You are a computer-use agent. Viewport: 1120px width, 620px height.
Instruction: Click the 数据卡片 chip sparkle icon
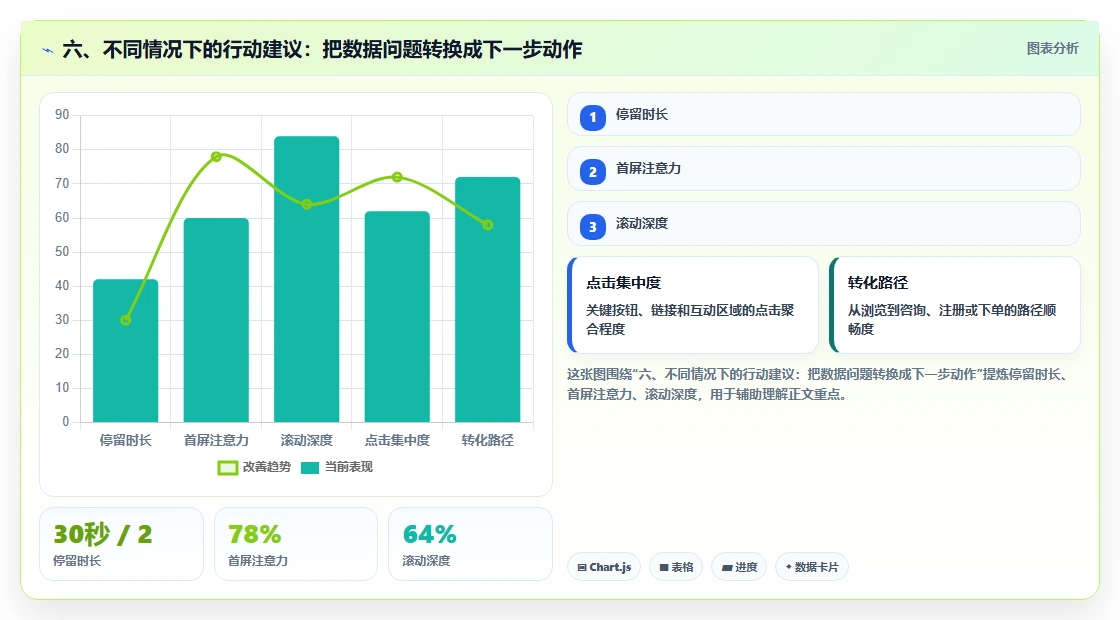pos(789,567)
